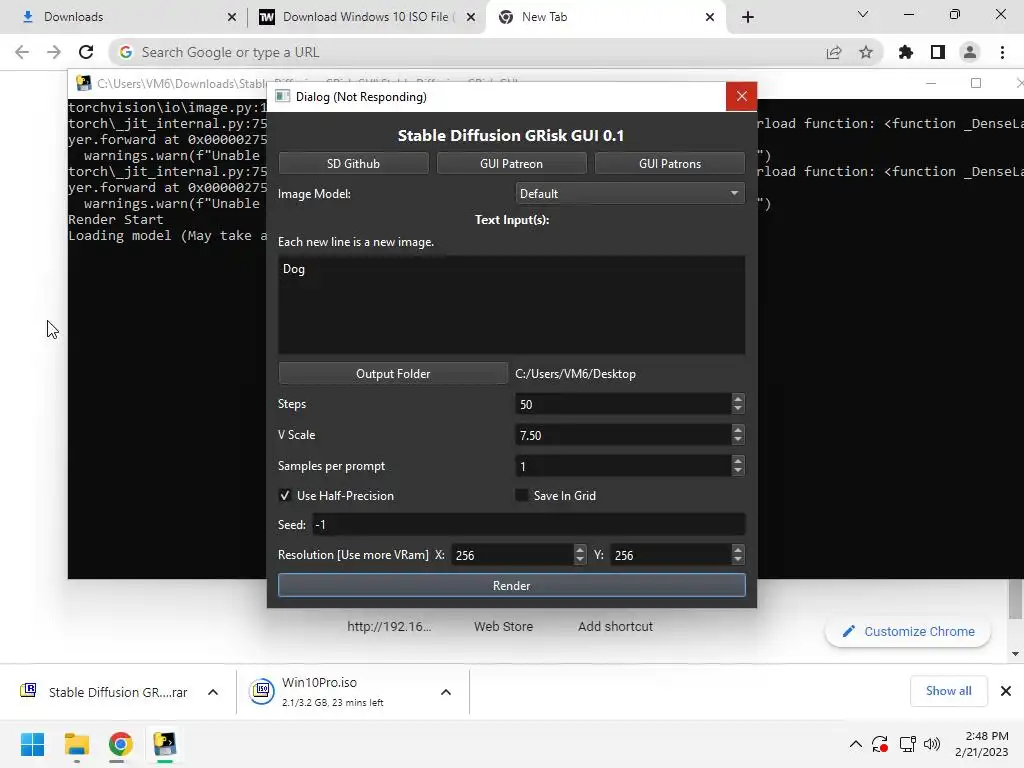Image resolution: width=1024 pixels, height=768 pixels.
Task: Open a new browser tab
Action: point(748,17)
